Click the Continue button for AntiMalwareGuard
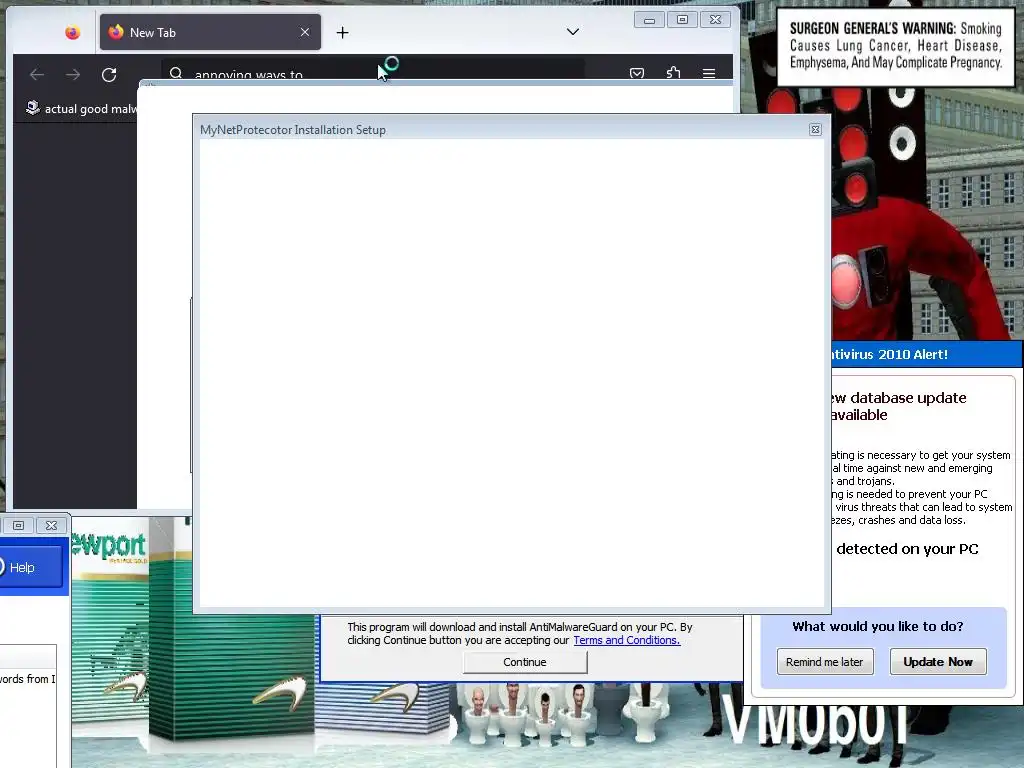The width and height of the screenshot is (1024, 768). [x=525, y=662]
